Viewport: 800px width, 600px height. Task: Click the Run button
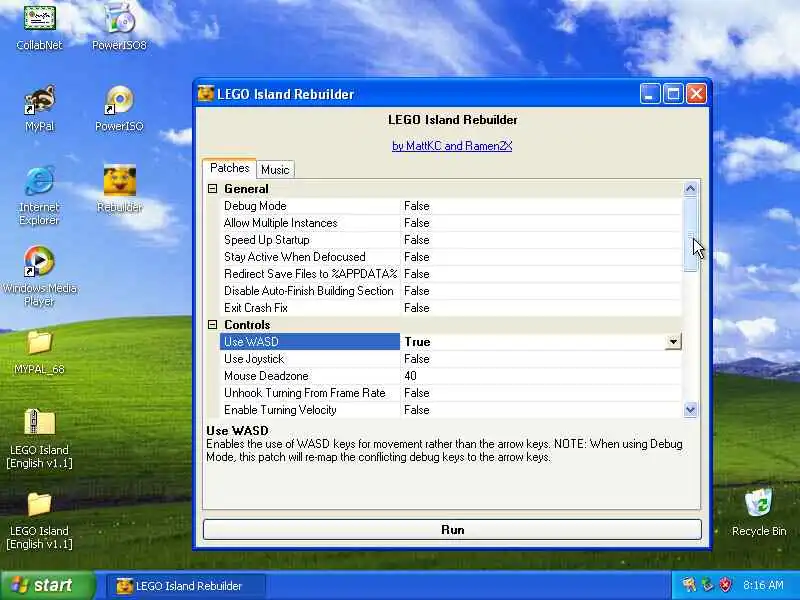452,530
